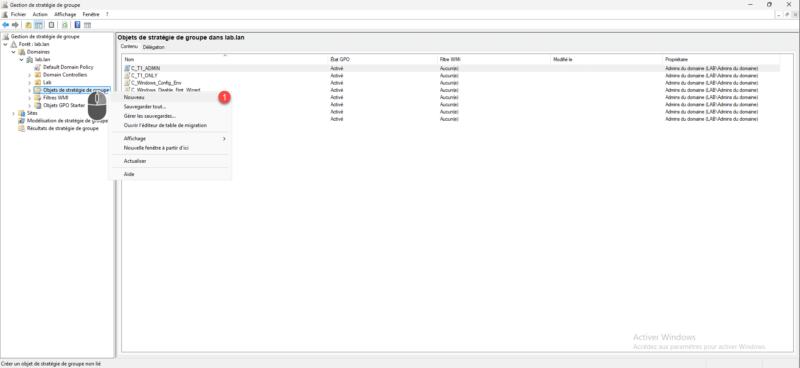
Task: Select Filtres WMI in the tree
Action: point(56,98)
